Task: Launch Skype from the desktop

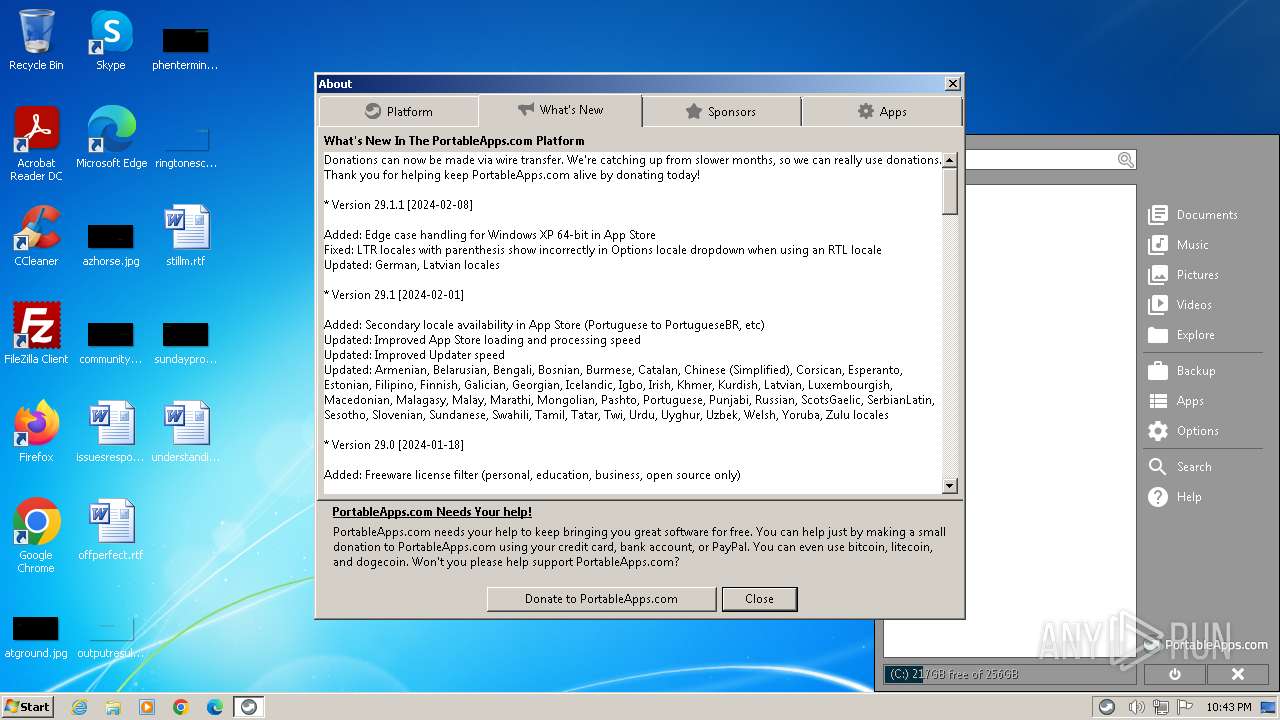Action: pyautogui.click(x=111, y=40)
